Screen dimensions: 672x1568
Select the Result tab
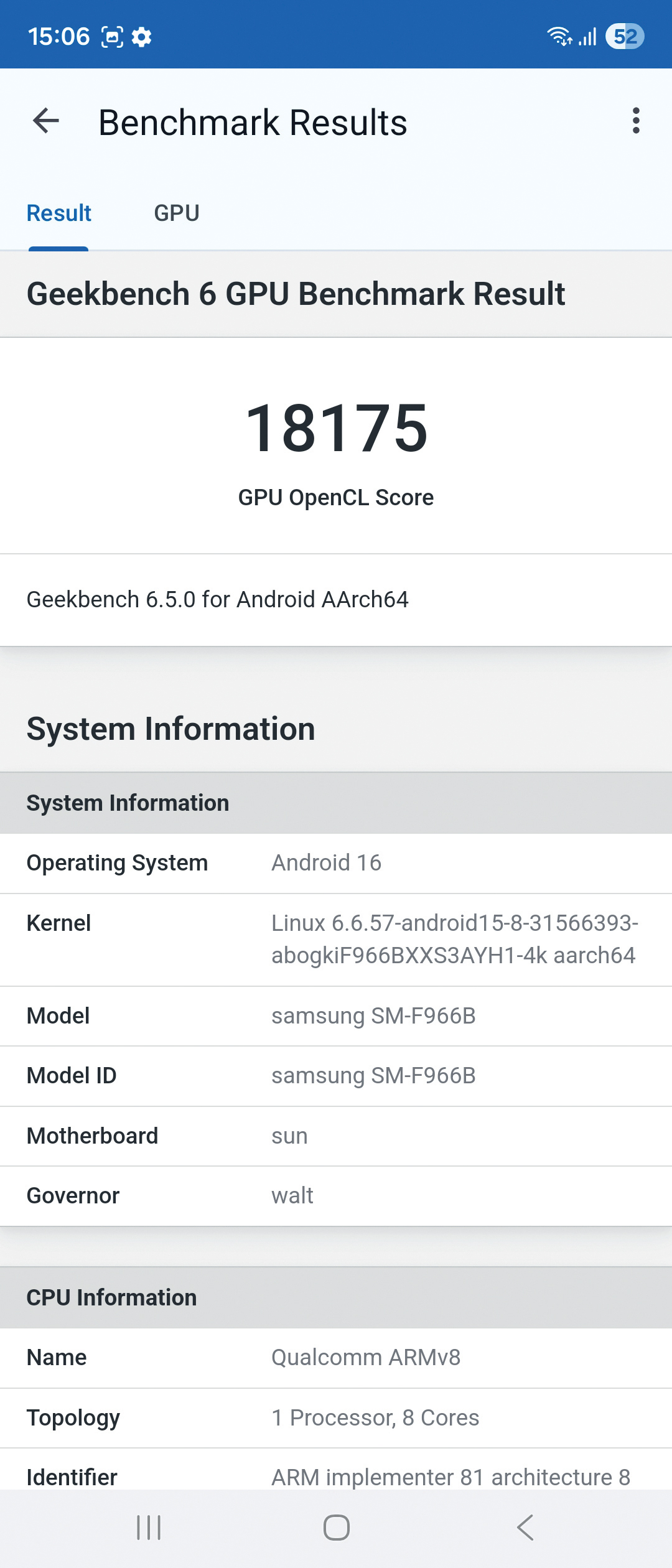(59, 213)
